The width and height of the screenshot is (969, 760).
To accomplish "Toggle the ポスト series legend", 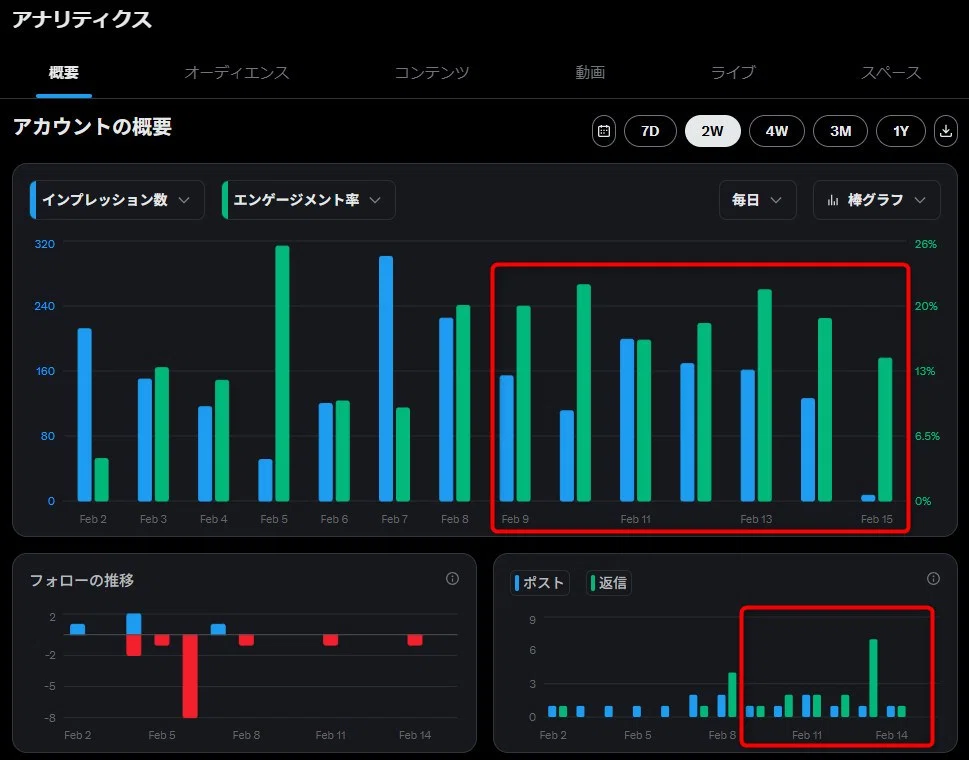I will [540, 583].
